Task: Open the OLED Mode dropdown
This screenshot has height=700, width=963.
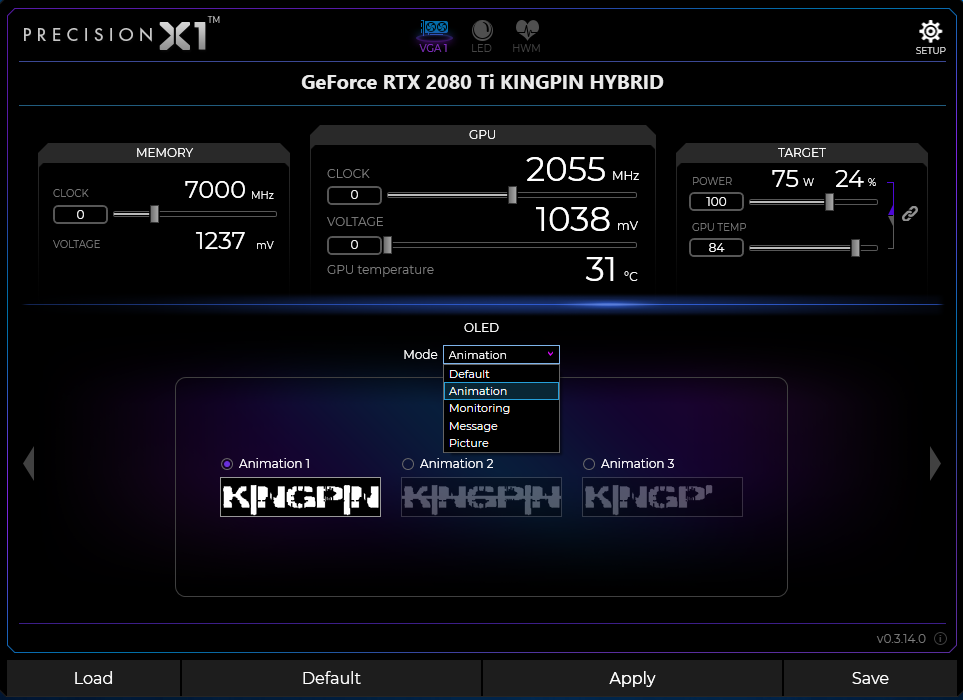Action: 501,355
